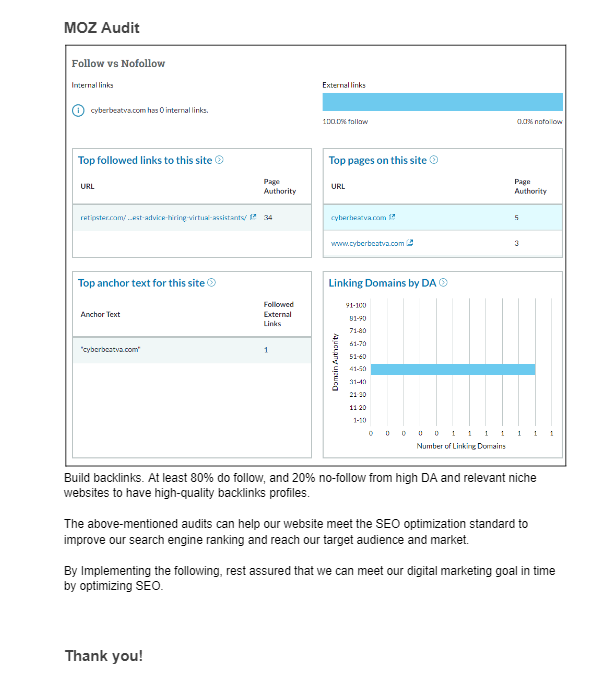Image resolution: width=601 pixels, height=678 pixels.
Task: Click the Follow vs Nofollow title
Action: click(x=118, y=64)
